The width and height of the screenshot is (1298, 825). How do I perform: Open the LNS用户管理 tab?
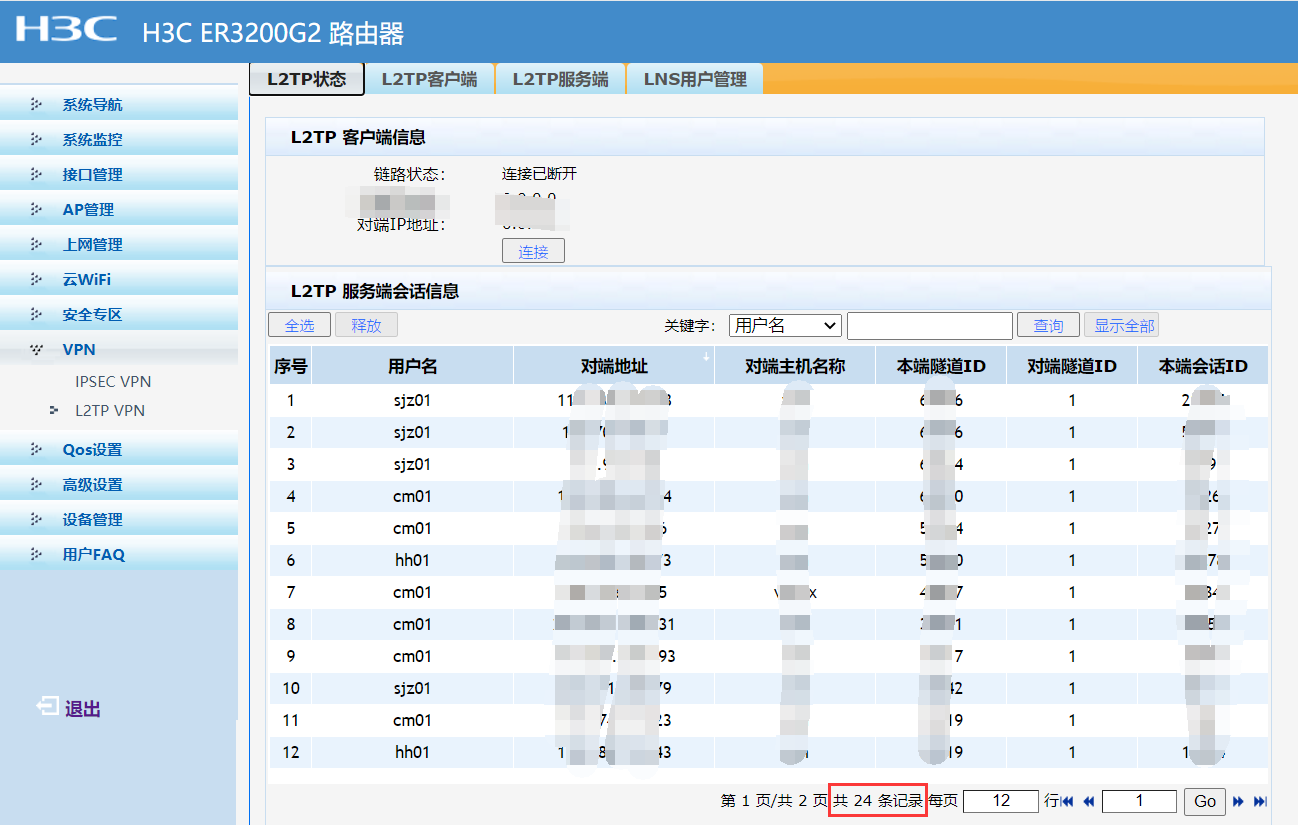pyautogui.click(x=695, y=79)
